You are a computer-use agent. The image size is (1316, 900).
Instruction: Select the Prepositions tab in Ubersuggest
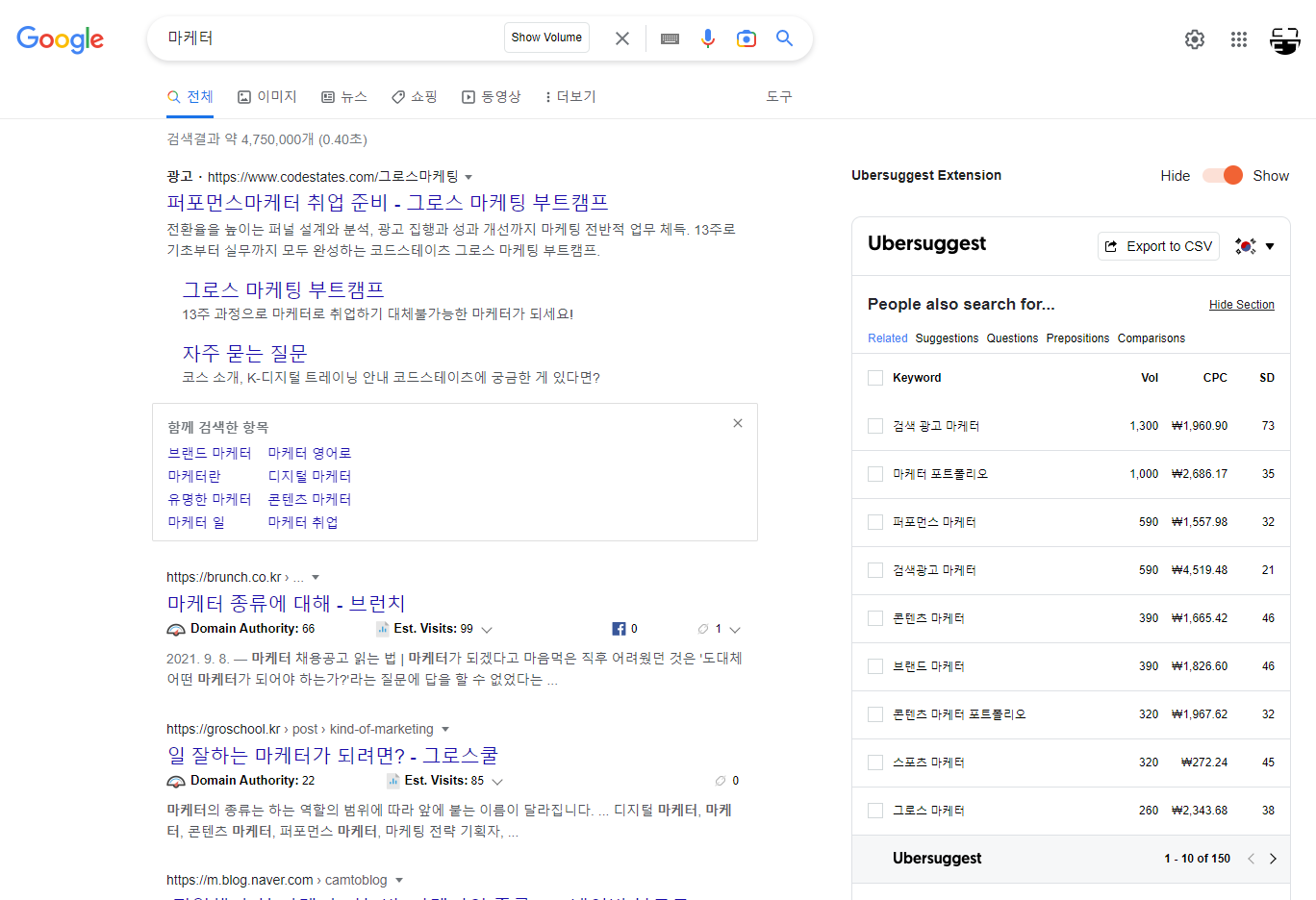coord(1077,338)
